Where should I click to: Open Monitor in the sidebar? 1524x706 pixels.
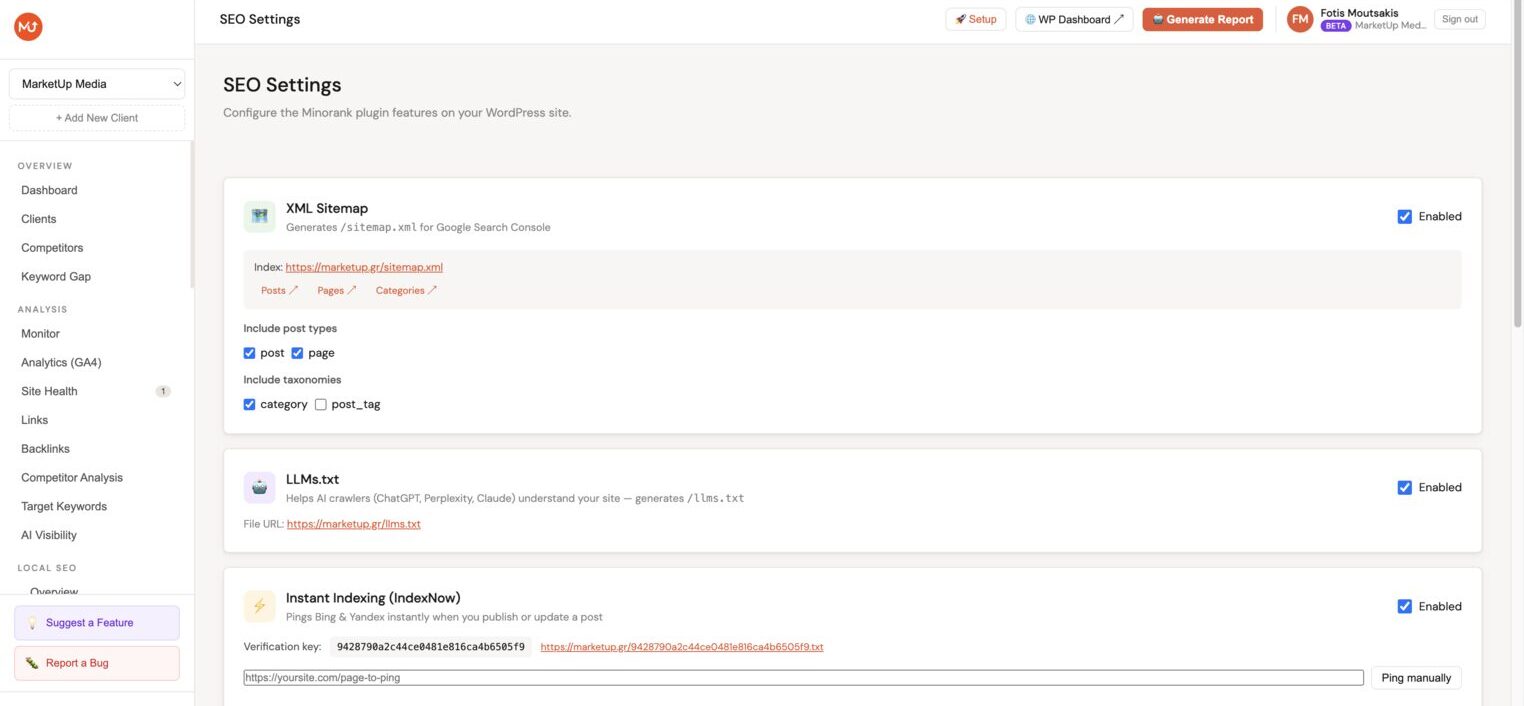40,334
